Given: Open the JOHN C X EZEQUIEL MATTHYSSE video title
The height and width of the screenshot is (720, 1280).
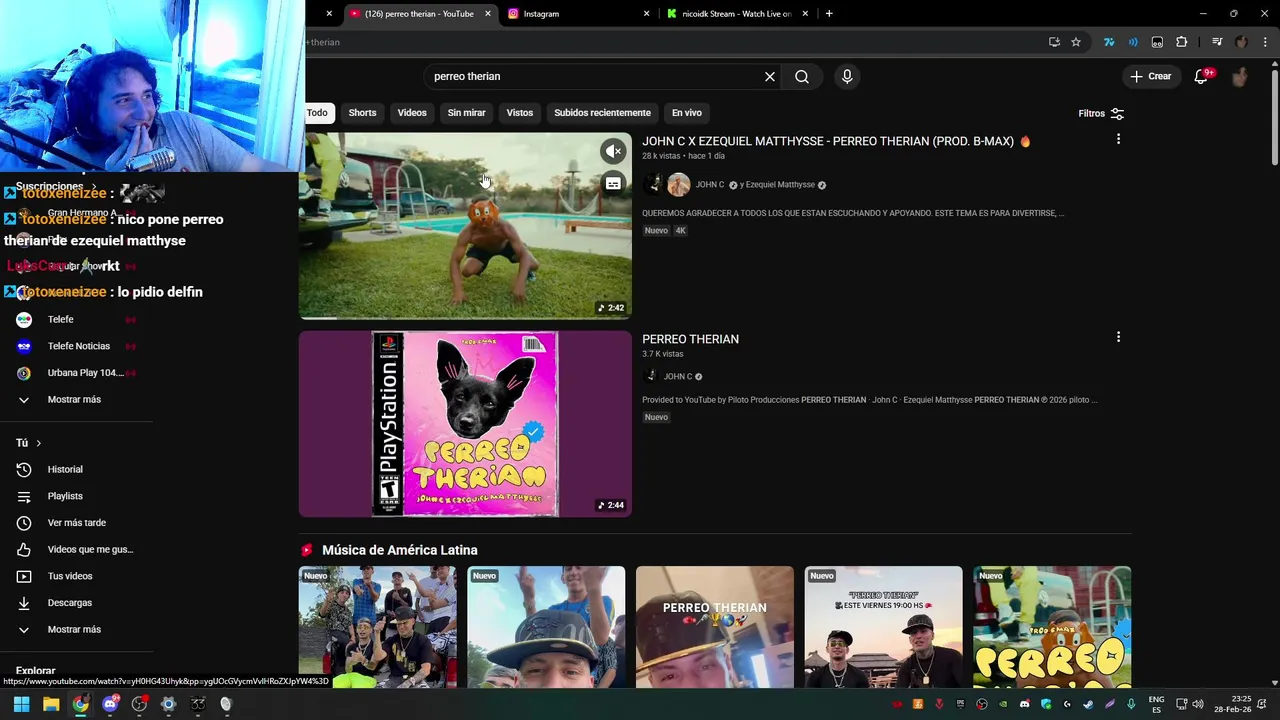Looking at the screenshot, I should pyautogui.click(x=836, y=141).
